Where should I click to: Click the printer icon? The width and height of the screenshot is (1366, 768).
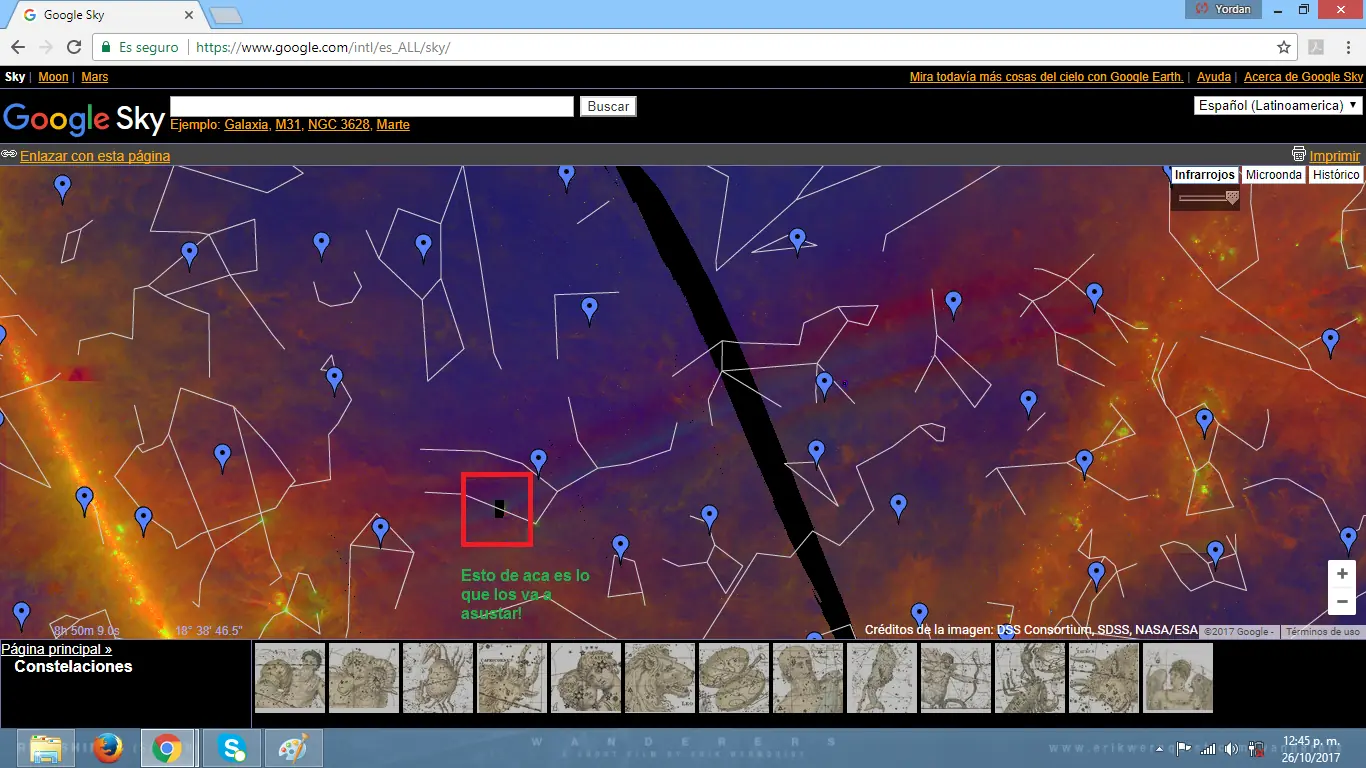tap(1299, 155)
